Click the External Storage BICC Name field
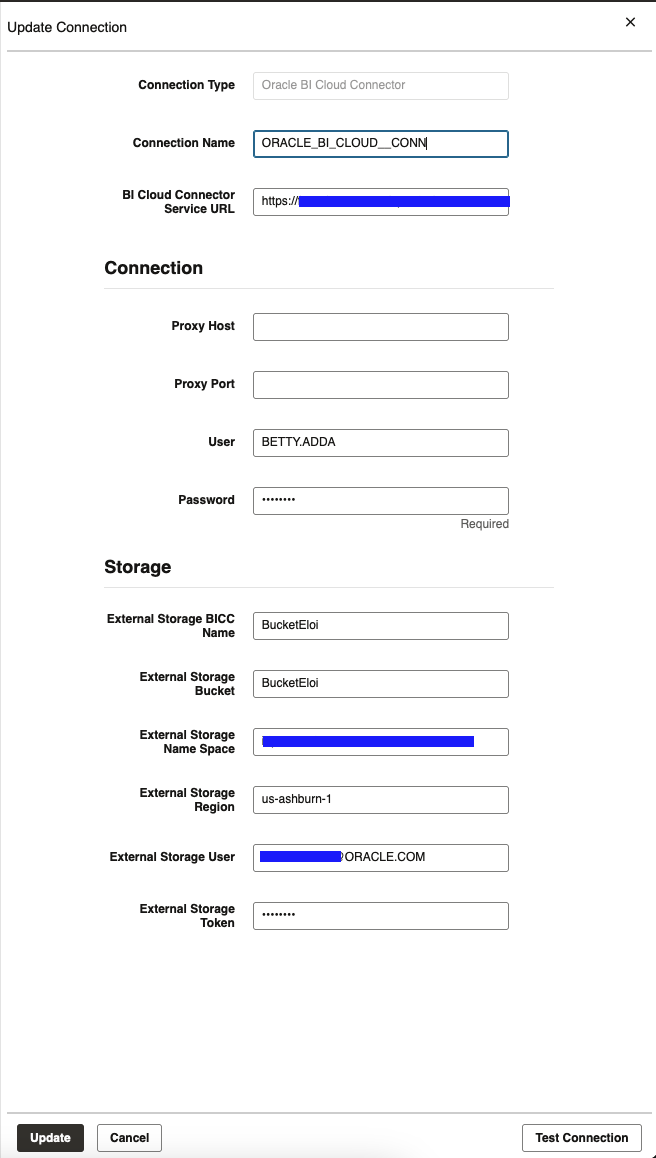Viewport: 656px width, 1158px height. pyautogui.click(x=380, y=625)
